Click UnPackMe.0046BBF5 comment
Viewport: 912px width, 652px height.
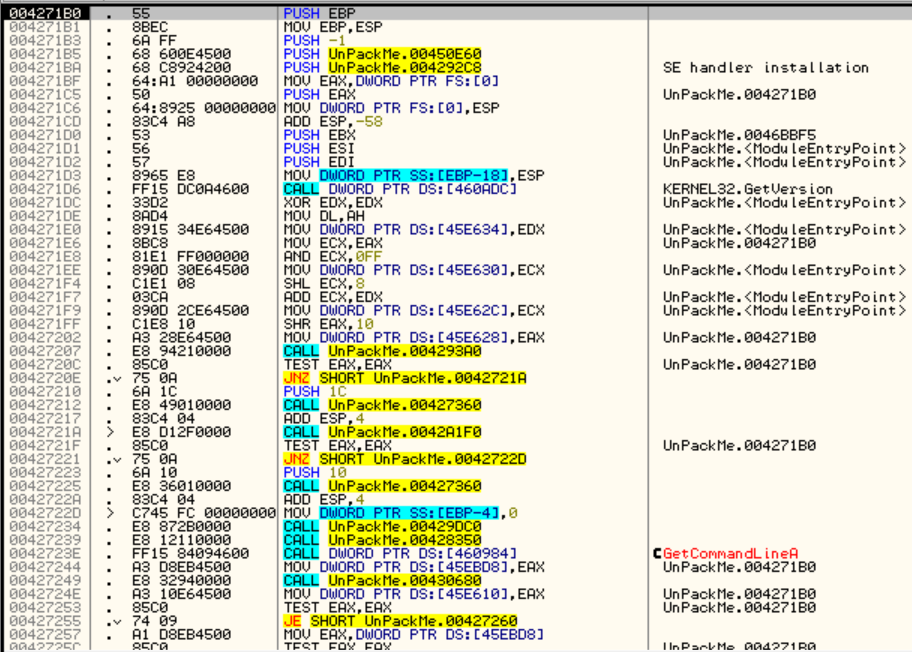tap(739, 135)
